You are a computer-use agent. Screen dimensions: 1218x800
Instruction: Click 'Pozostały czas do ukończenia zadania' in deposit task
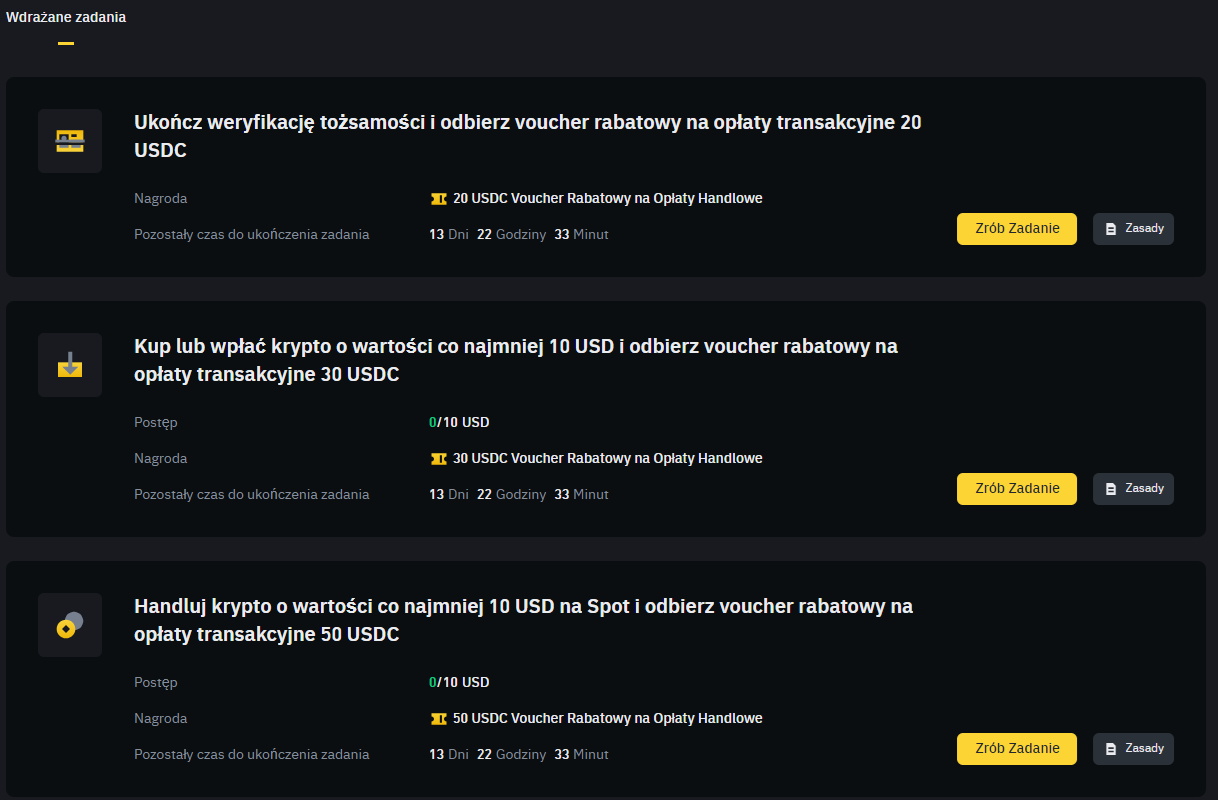pos(252,495)
